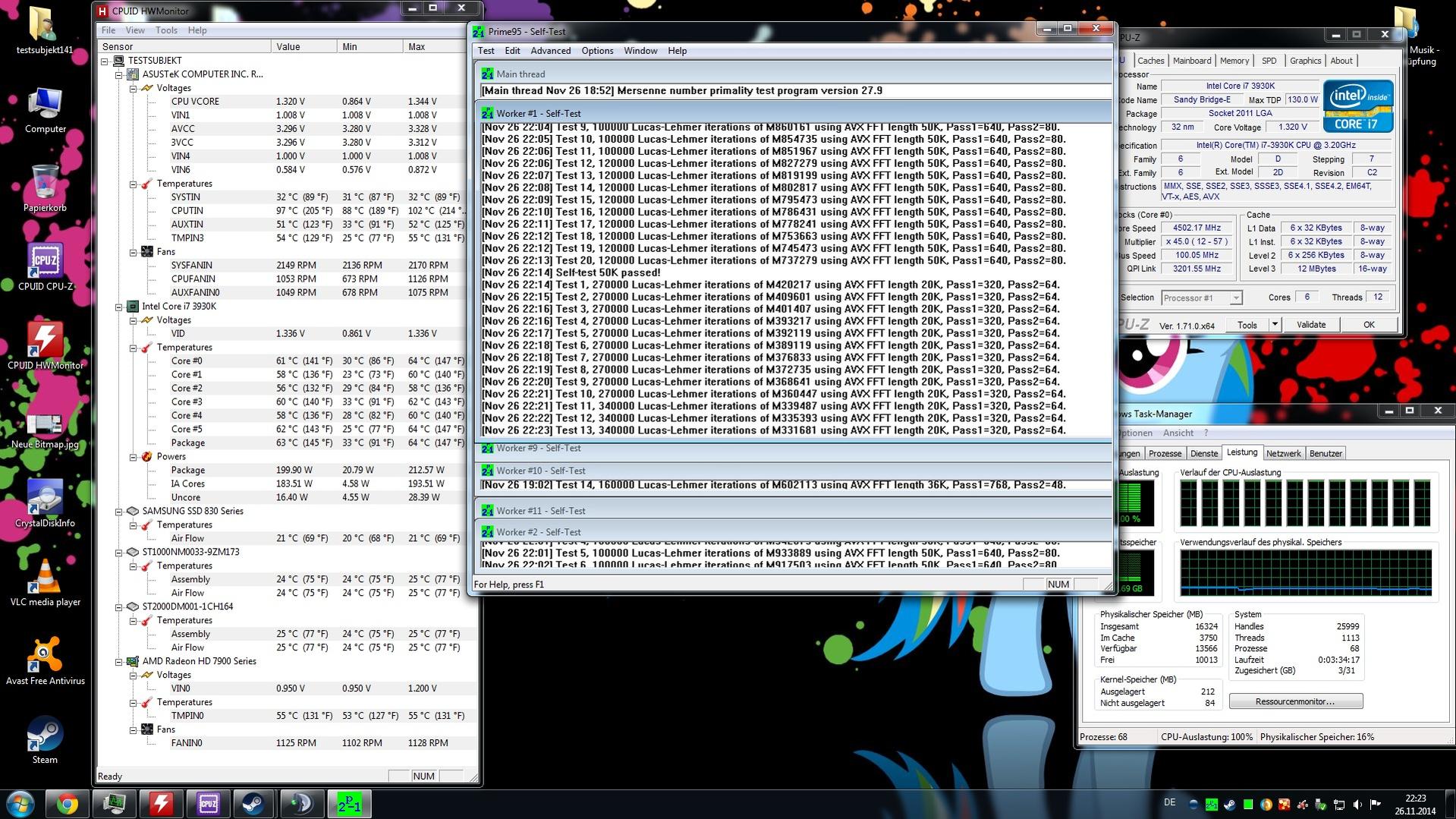The image size is (1456, 819).
Task: Click the Worker #2 Self-Test window icon
Action: pos(487,532)
